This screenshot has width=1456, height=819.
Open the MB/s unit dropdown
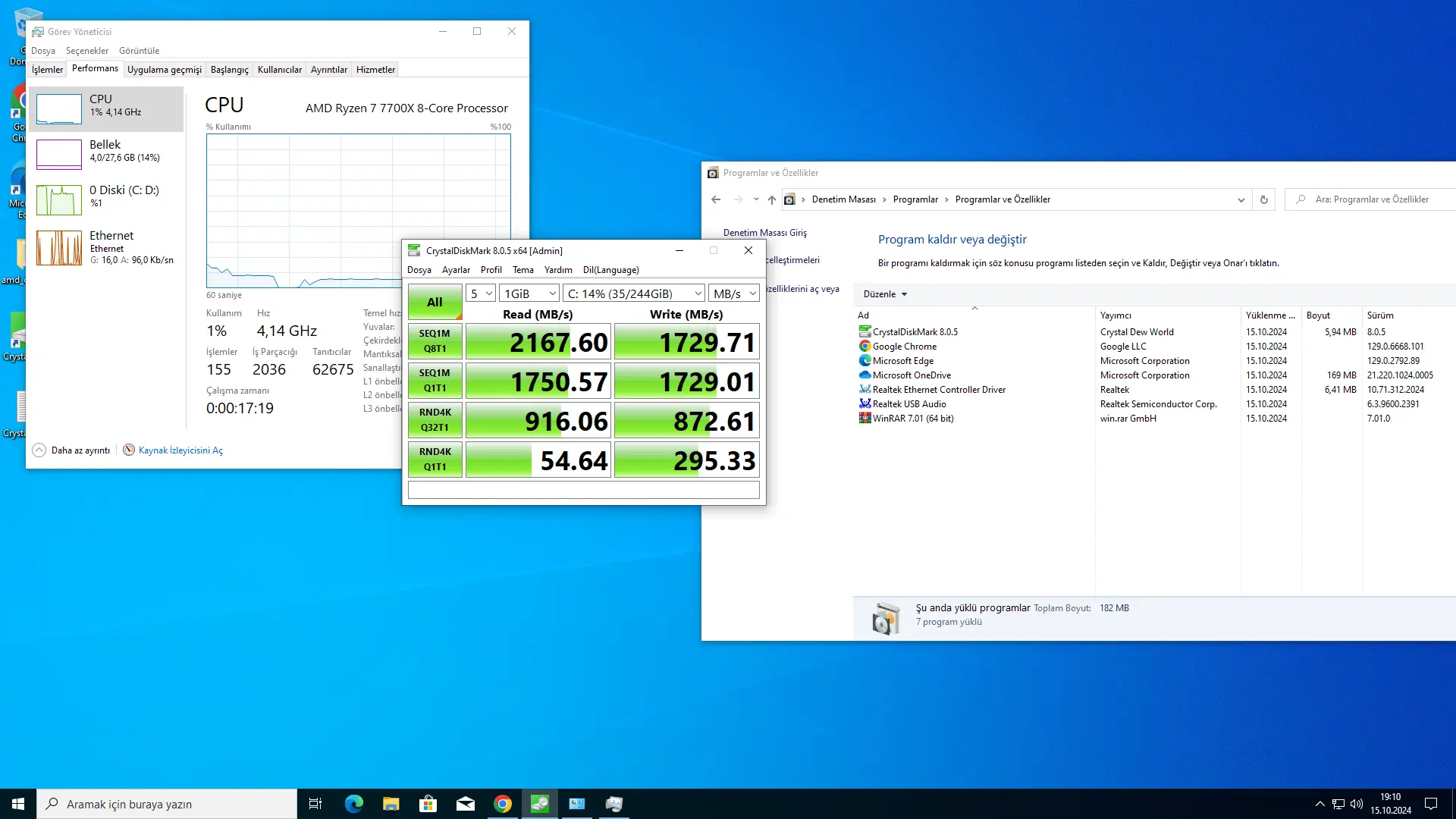click(734, 293)
